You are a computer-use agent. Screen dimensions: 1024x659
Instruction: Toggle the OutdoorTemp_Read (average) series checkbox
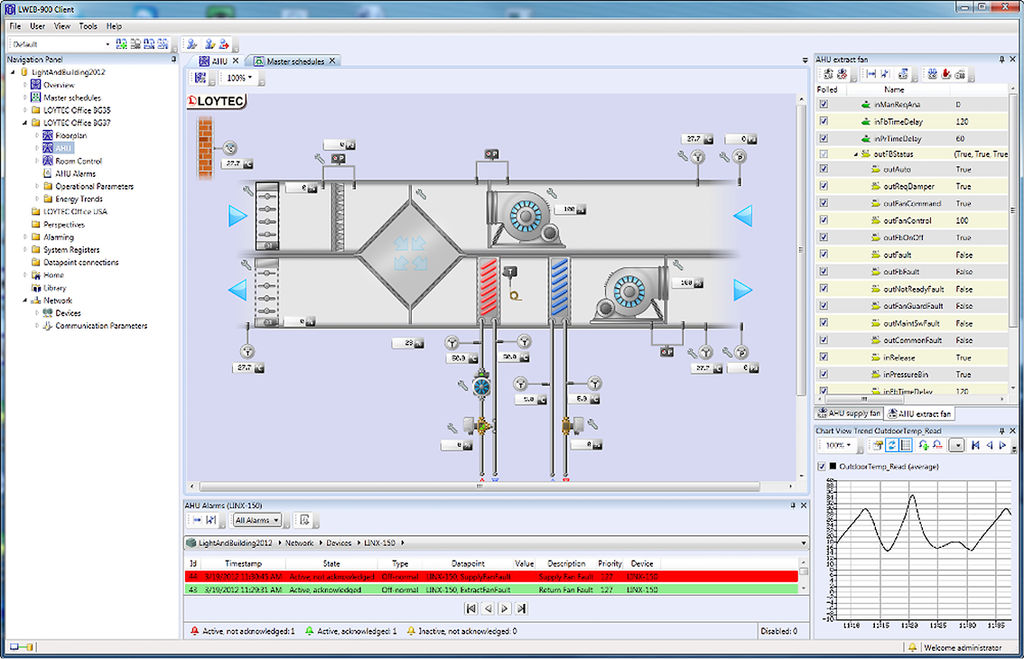(x=822, y=466)
